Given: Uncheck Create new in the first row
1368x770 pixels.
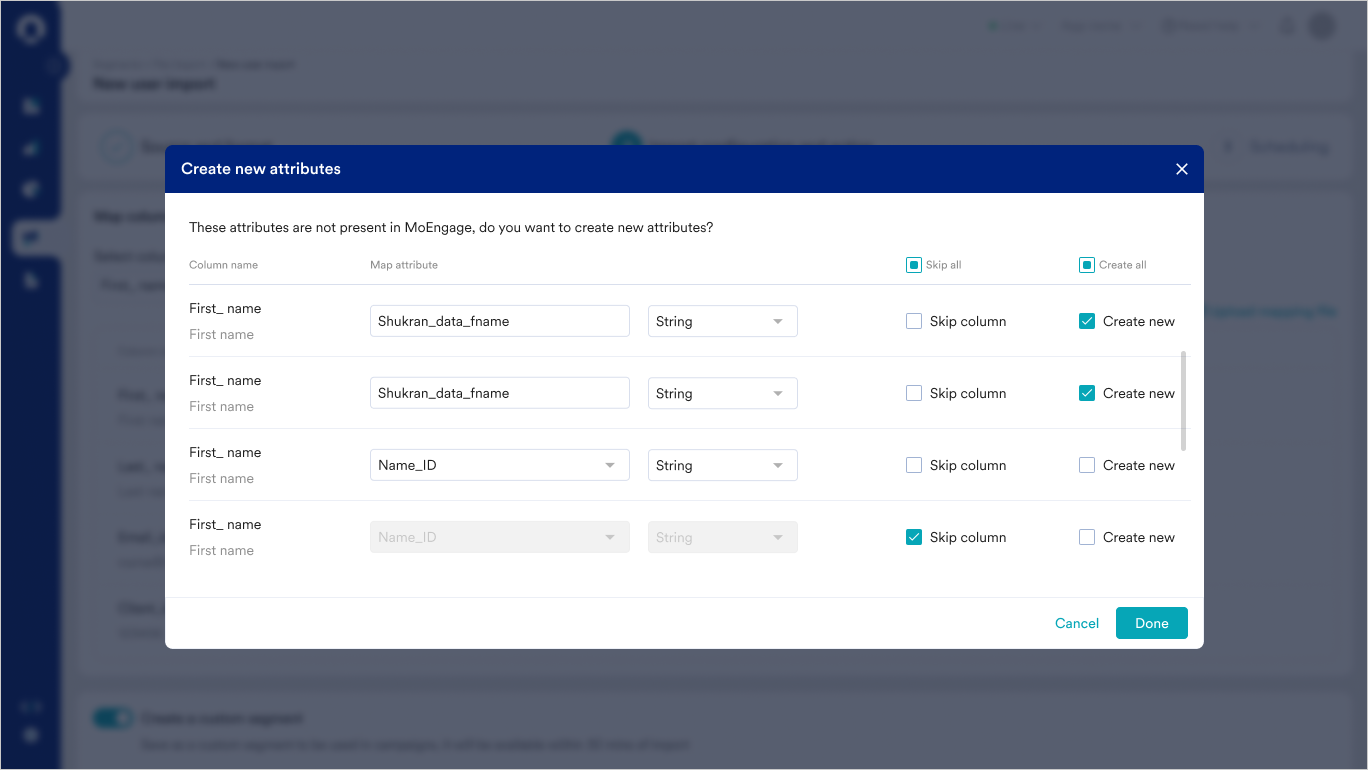Looking at the screenshot, I should [x=1087, y=321].
